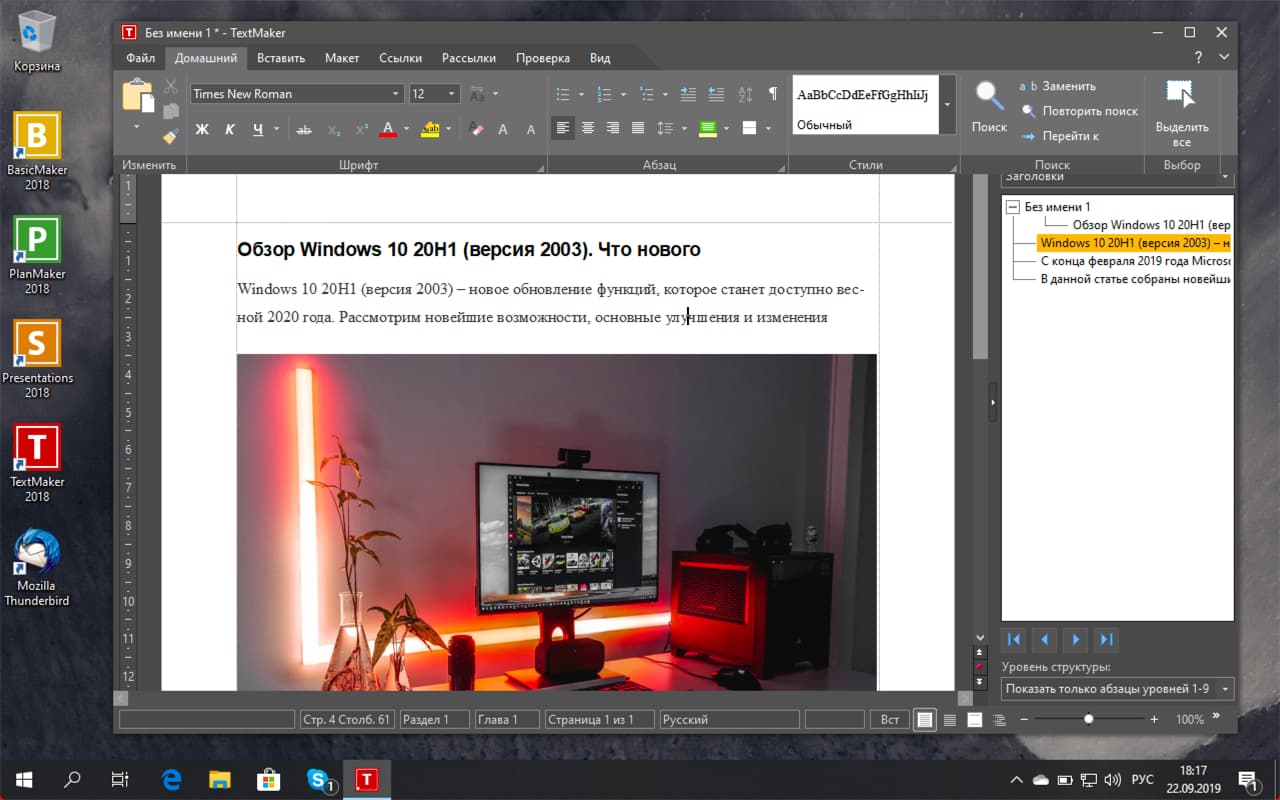Viewport: 1280px width, 800px height.
Task: Switch to Вид ribbon tab
Action: point(600,58)
